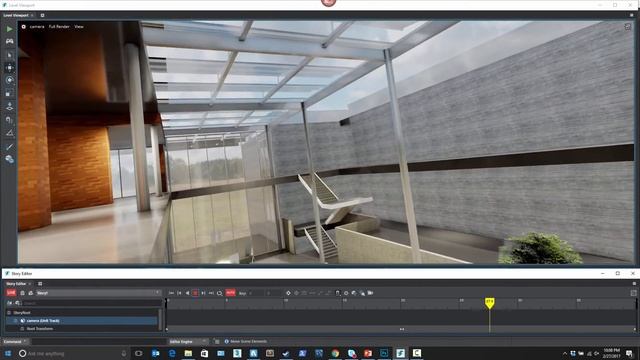Switch to the Story Editor tab
The width and height of the screenshot is (640, 360).
click(16, 284)
